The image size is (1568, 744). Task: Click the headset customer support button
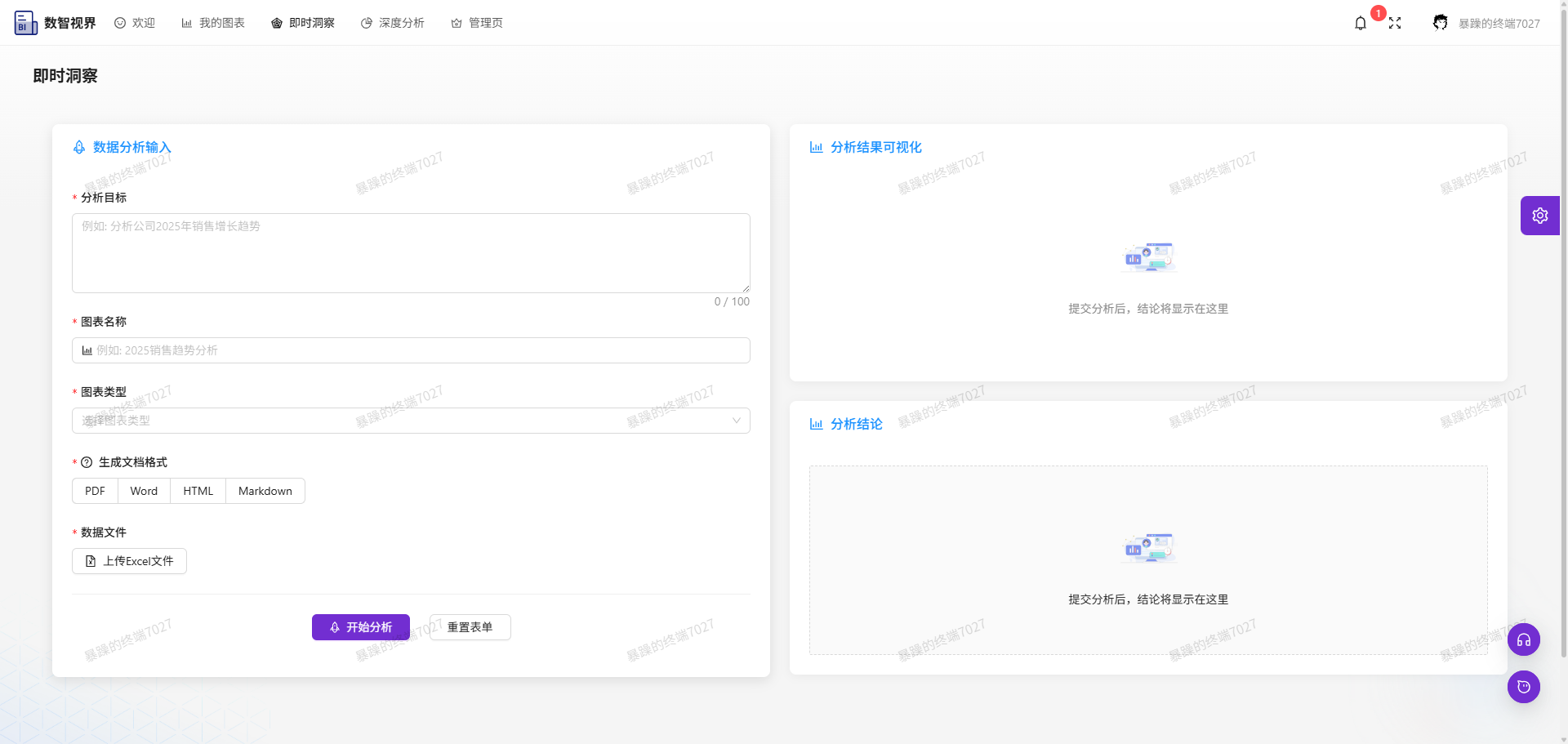pyautogui.click(x=1523, y=639)
